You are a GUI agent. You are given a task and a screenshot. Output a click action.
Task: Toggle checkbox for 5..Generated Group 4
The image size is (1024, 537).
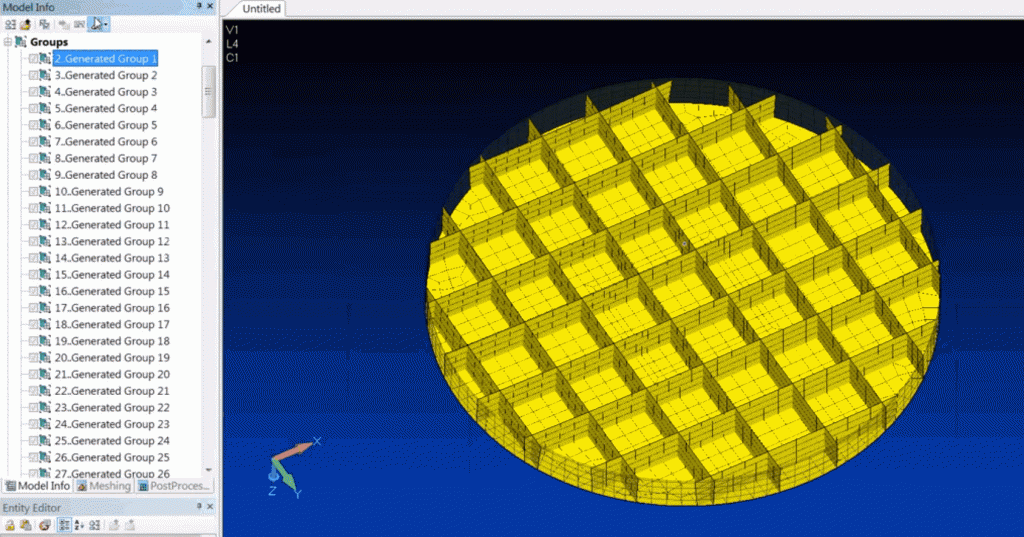(33, 108)
